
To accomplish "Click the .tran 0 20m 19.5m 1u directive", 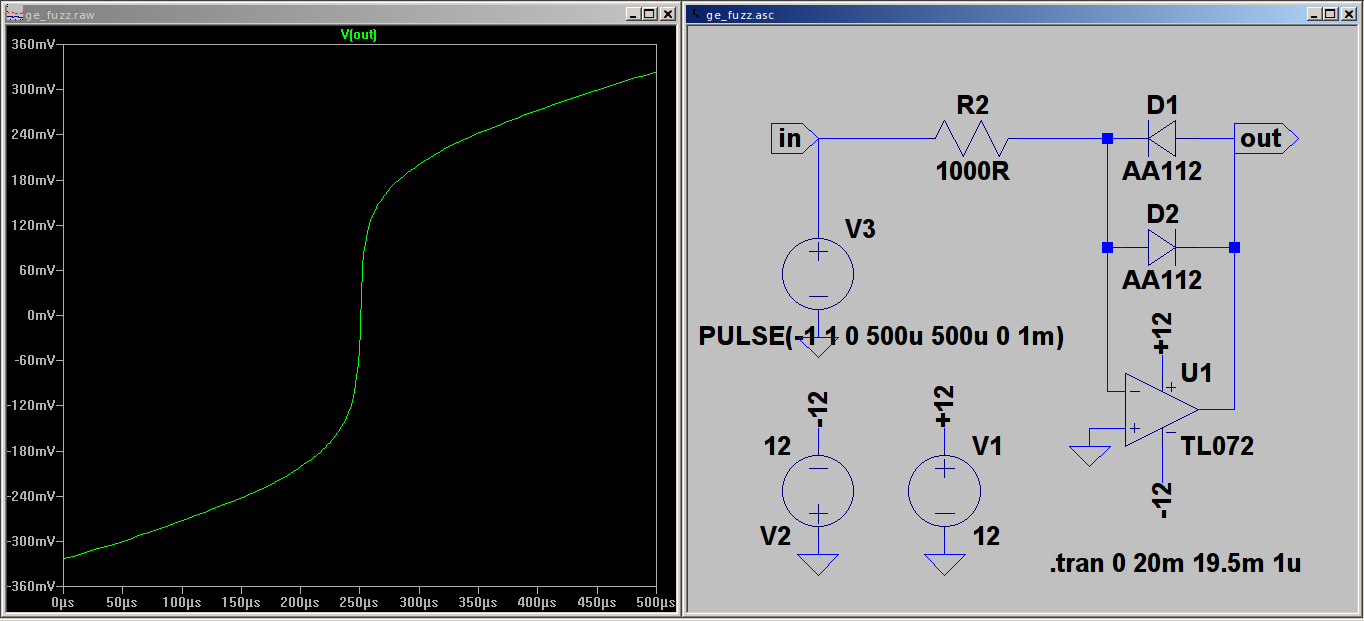I will coord(1175,563).
